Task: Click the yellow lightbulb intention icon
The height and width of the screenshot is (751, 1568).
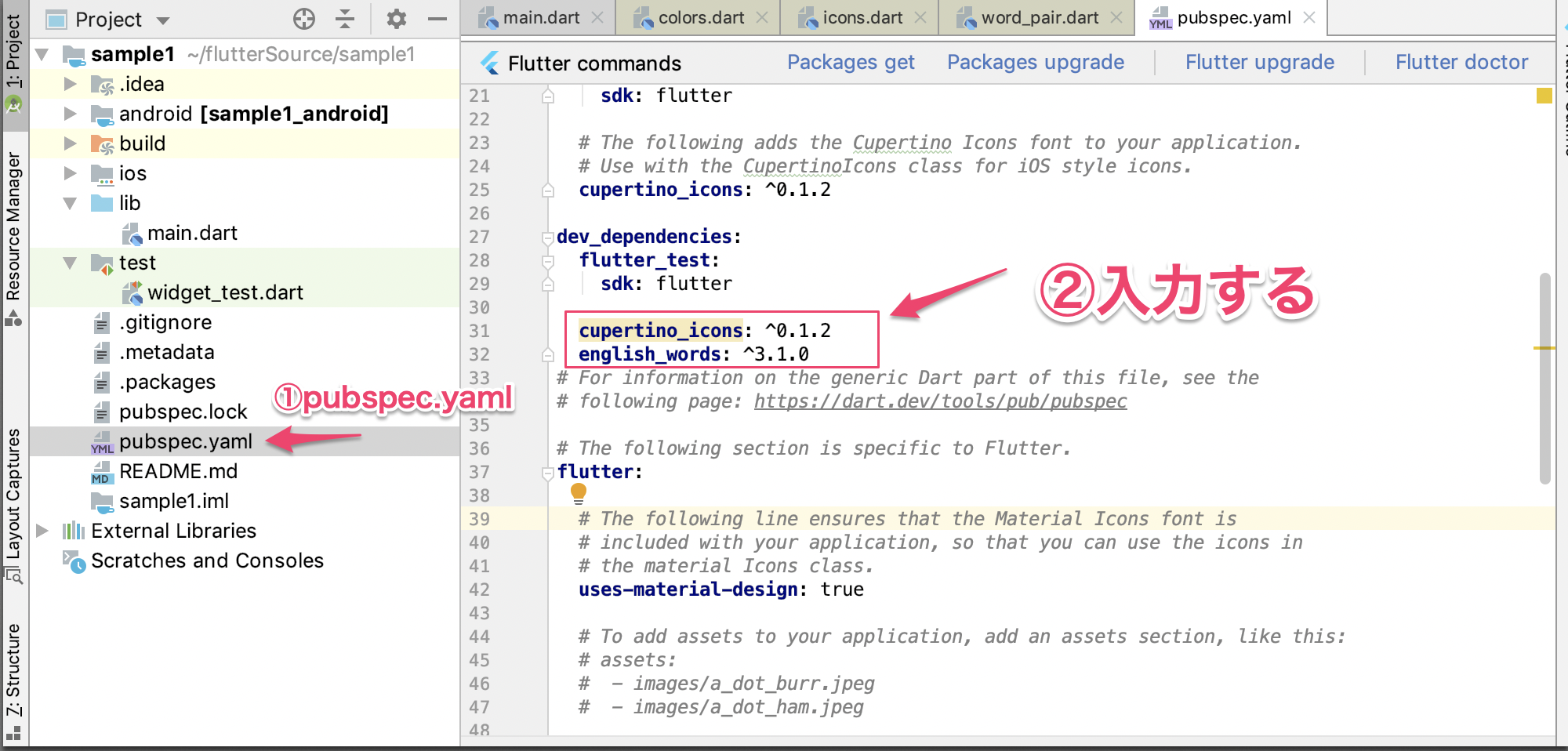Action: pos(579,493)
